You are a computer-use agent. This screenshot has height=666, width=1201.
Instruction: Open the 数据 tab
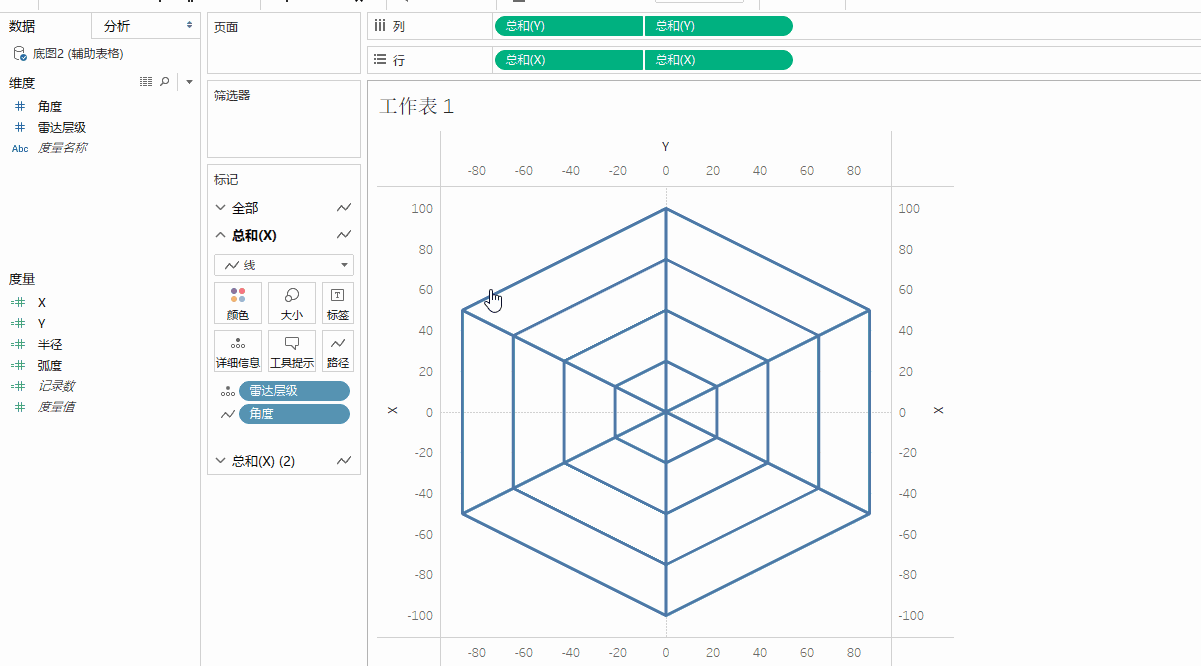[23, 26]
